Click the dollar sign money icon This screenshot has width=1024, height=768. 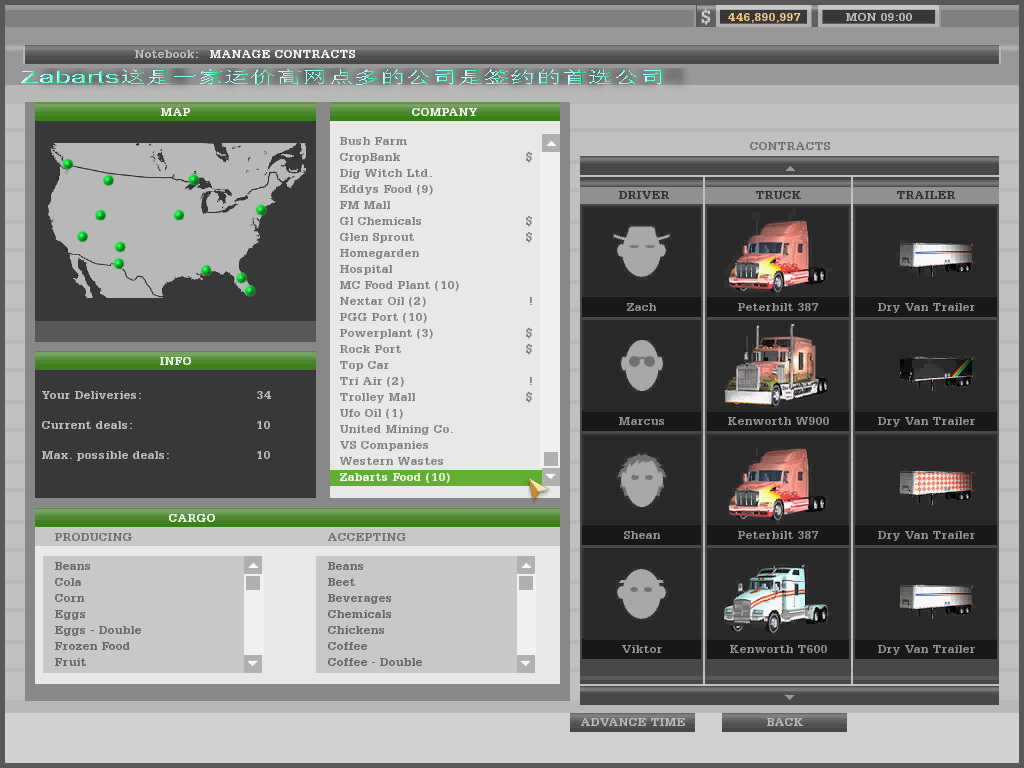click(706, 17)
